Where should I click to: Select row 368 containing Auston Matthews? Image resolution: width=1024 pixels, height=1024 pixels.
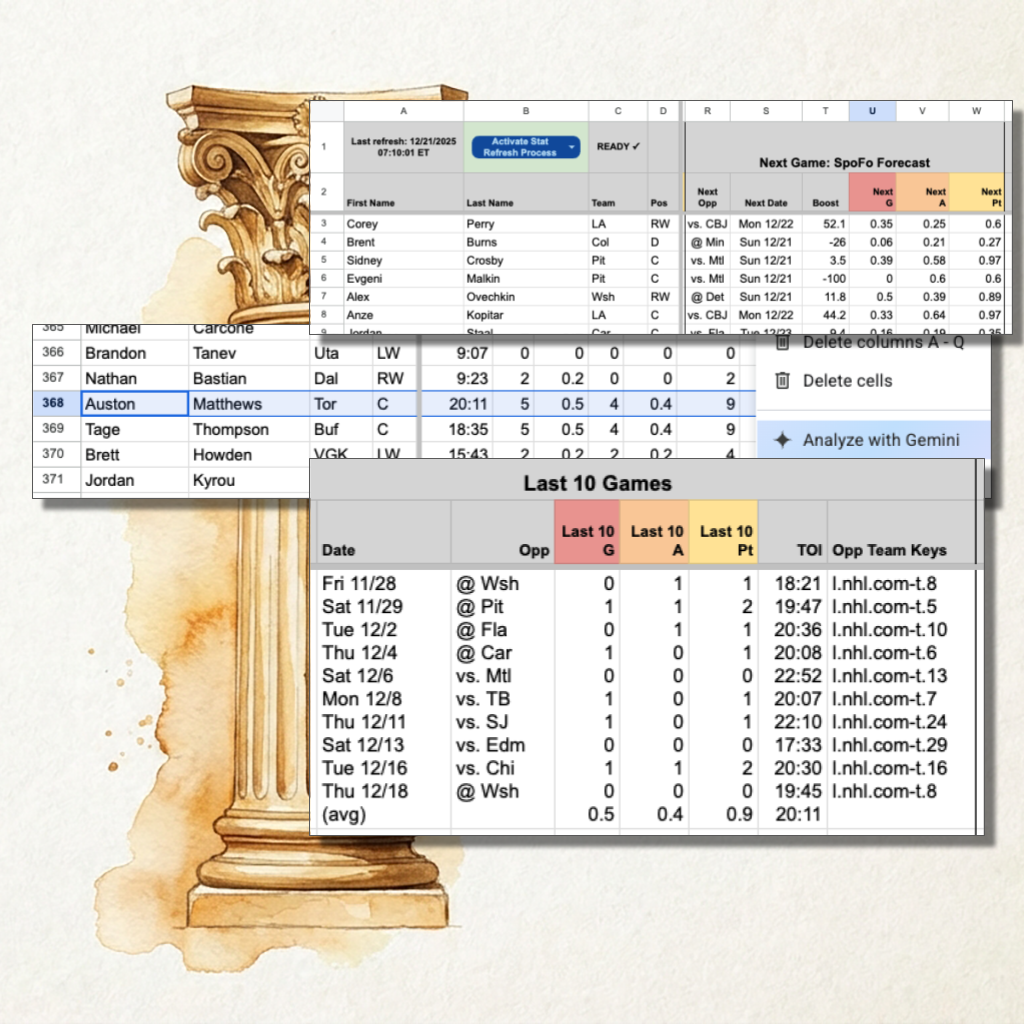coord(54,404)
